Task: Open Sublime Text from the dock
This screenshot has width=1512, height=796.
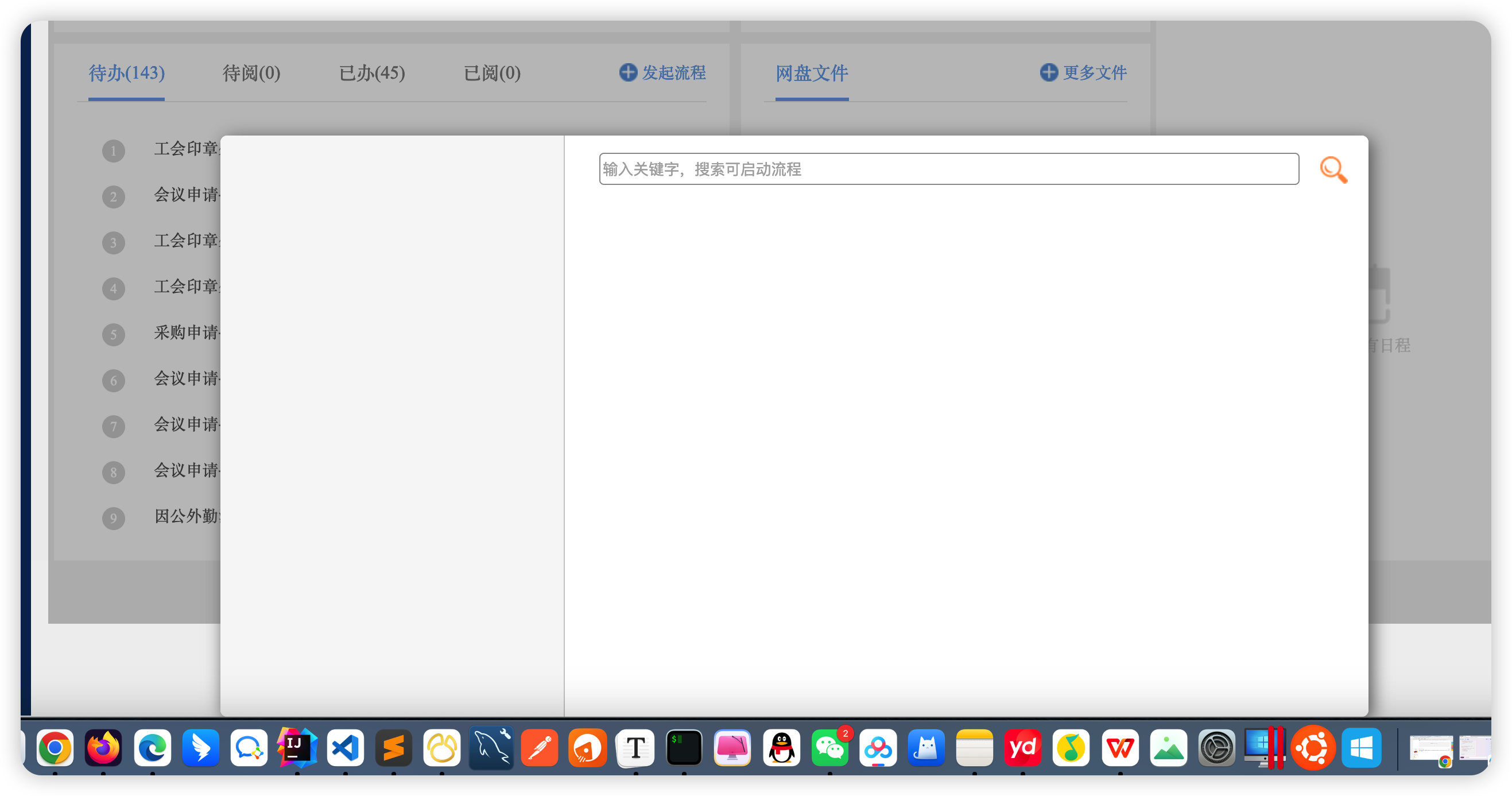Action: (x=393, y=748)
